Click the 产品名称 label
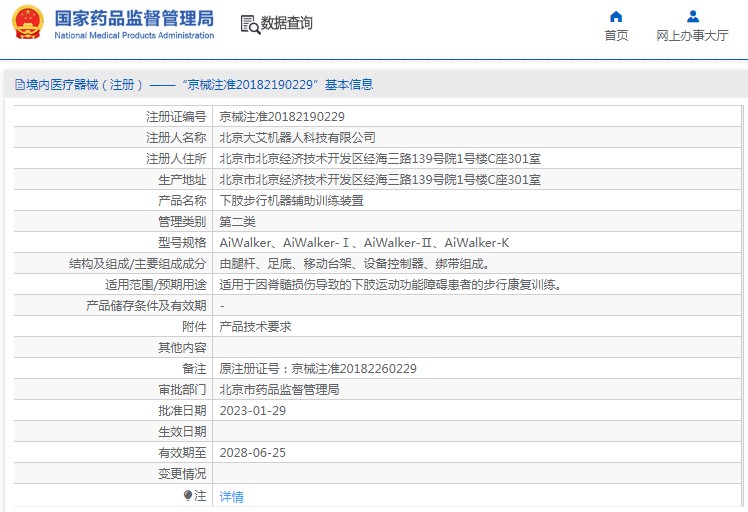This screenshot has height=512, width=748. point(182,201)
